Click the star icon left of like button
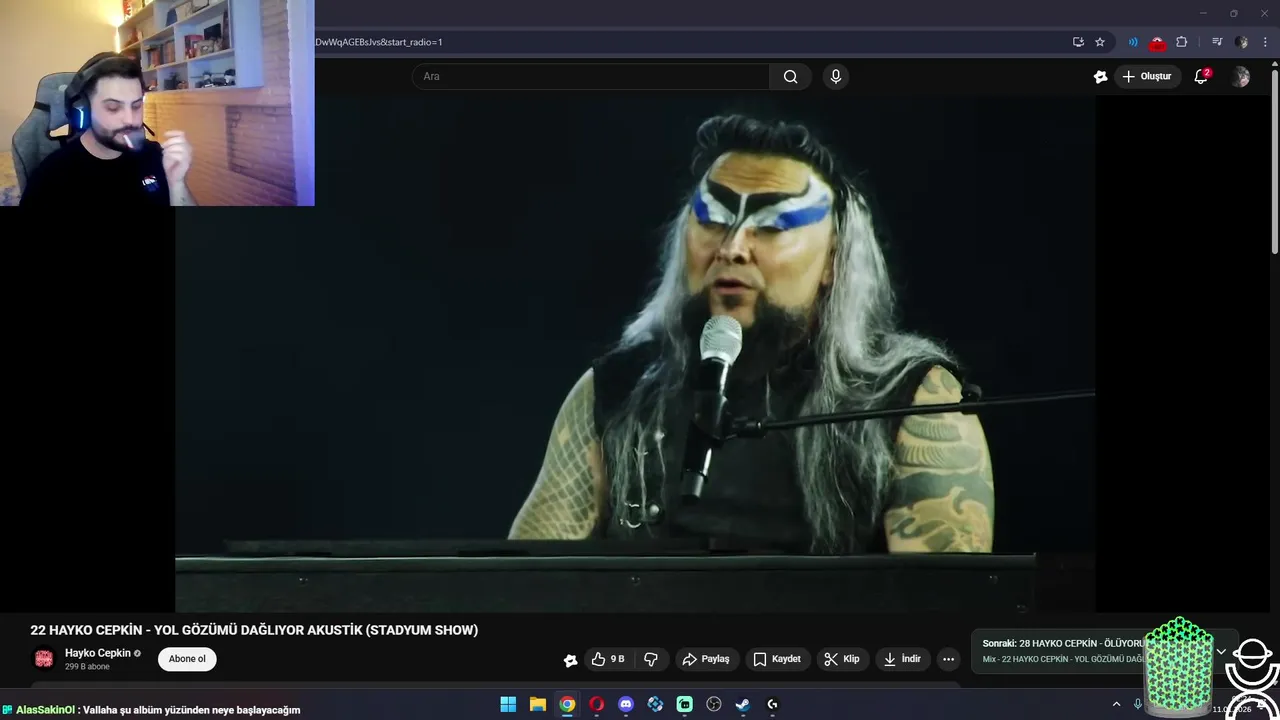 (x=570, y=659)
